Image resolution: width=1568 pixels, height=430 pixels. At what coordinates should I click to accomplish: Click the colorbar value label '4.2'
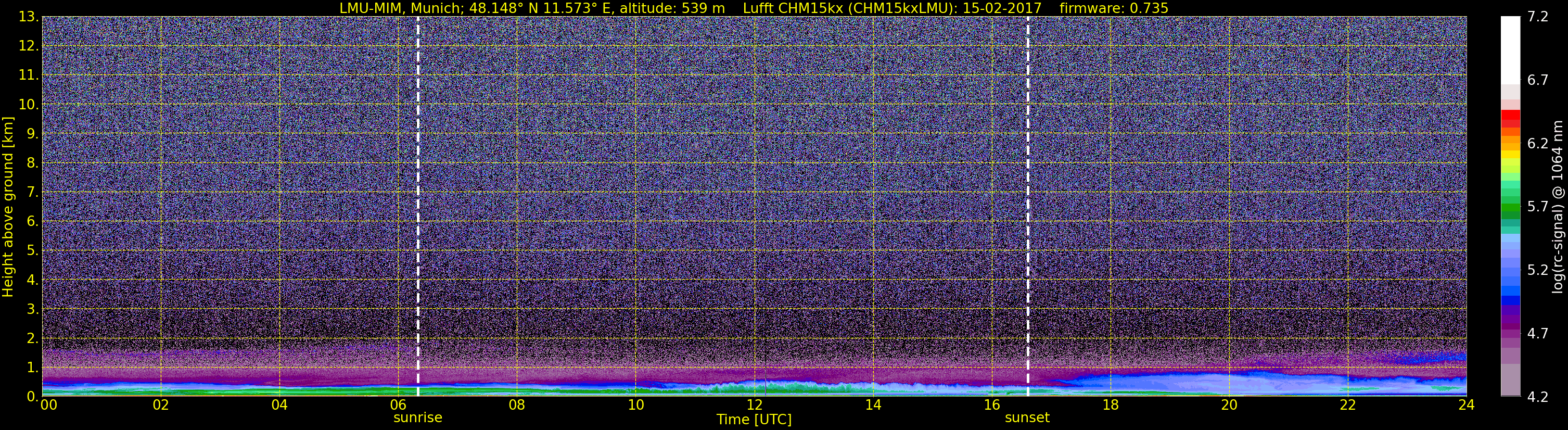pos(1538,397)
